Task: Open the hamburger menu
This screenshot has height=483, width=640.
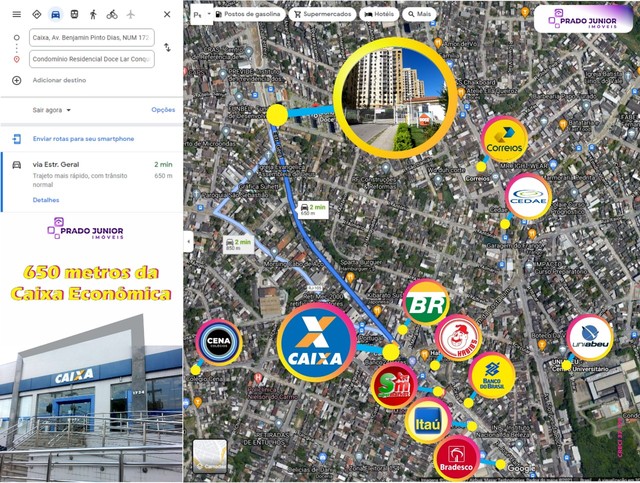Action: (16, 14)
